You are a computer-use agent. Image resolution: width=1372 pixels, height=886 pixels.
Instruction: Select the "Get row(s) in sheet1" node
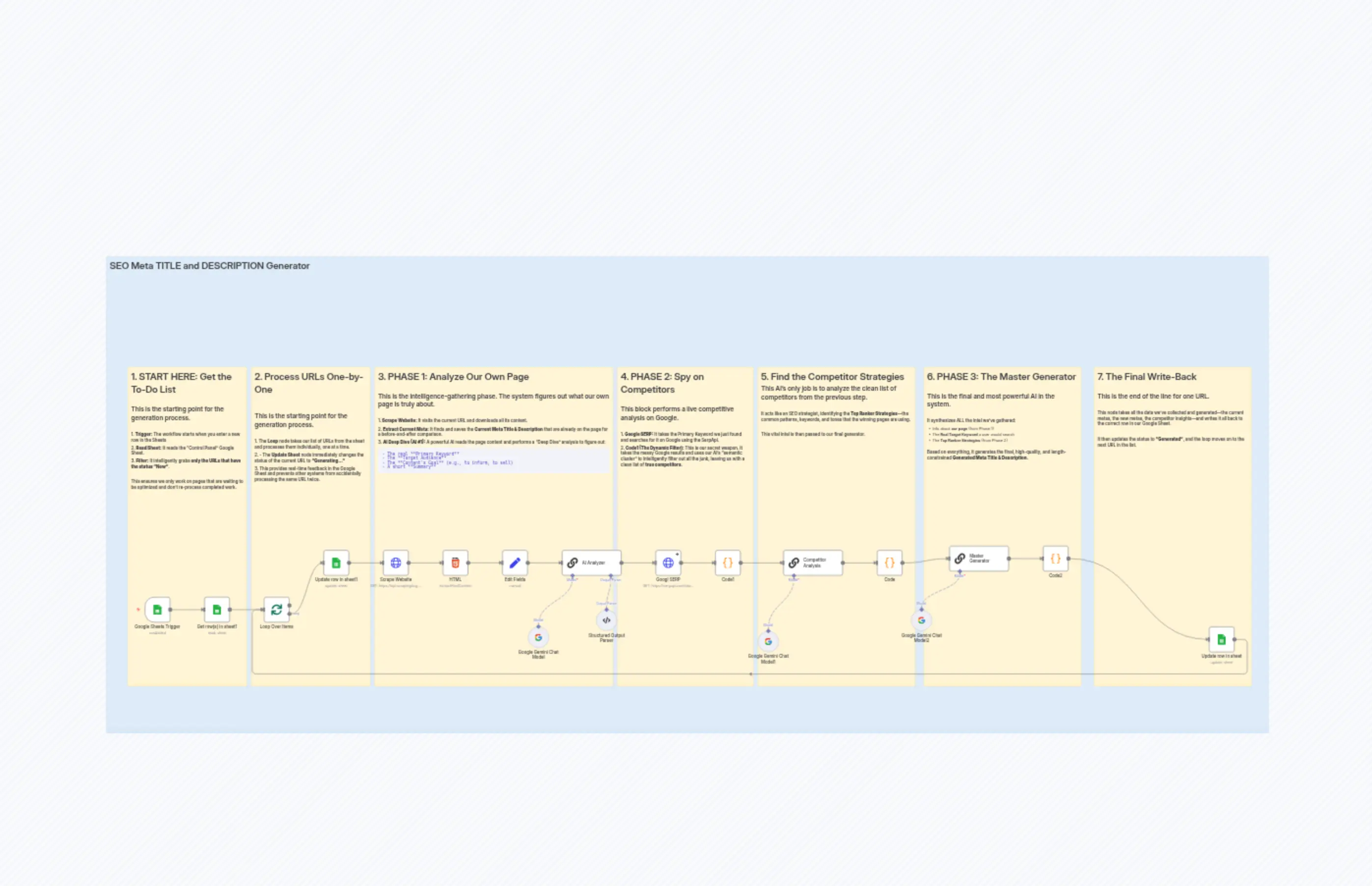pyautogui.click(x=218, y=609)
